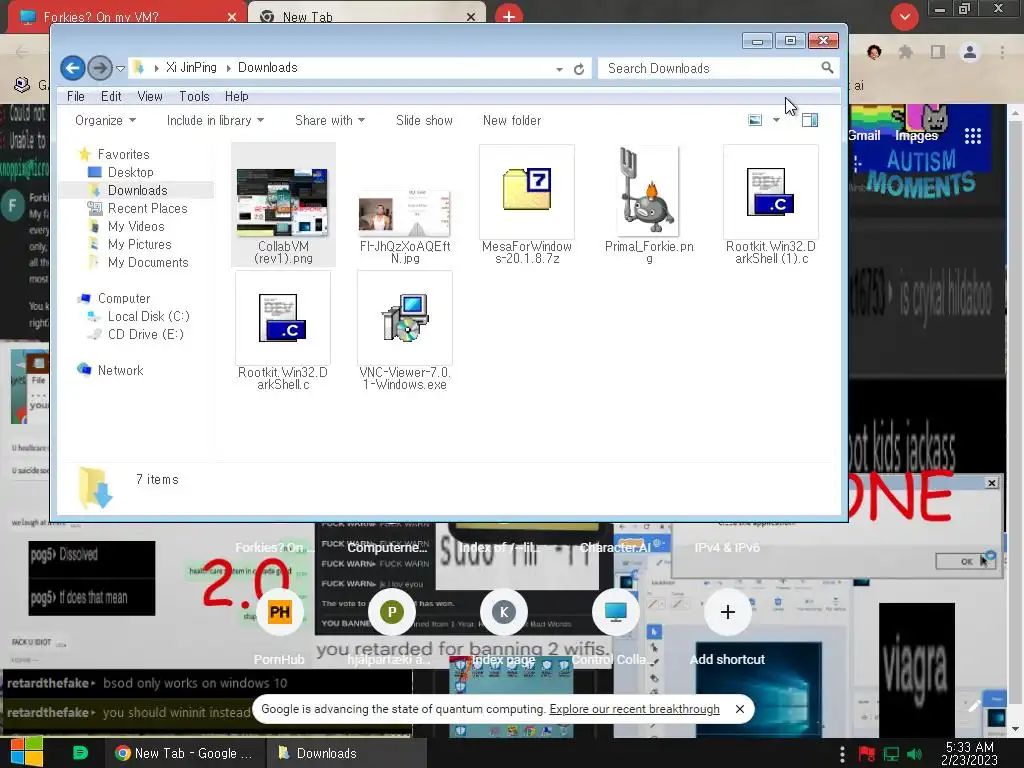Expand the Share with dropdown

(x=330, y=120)
